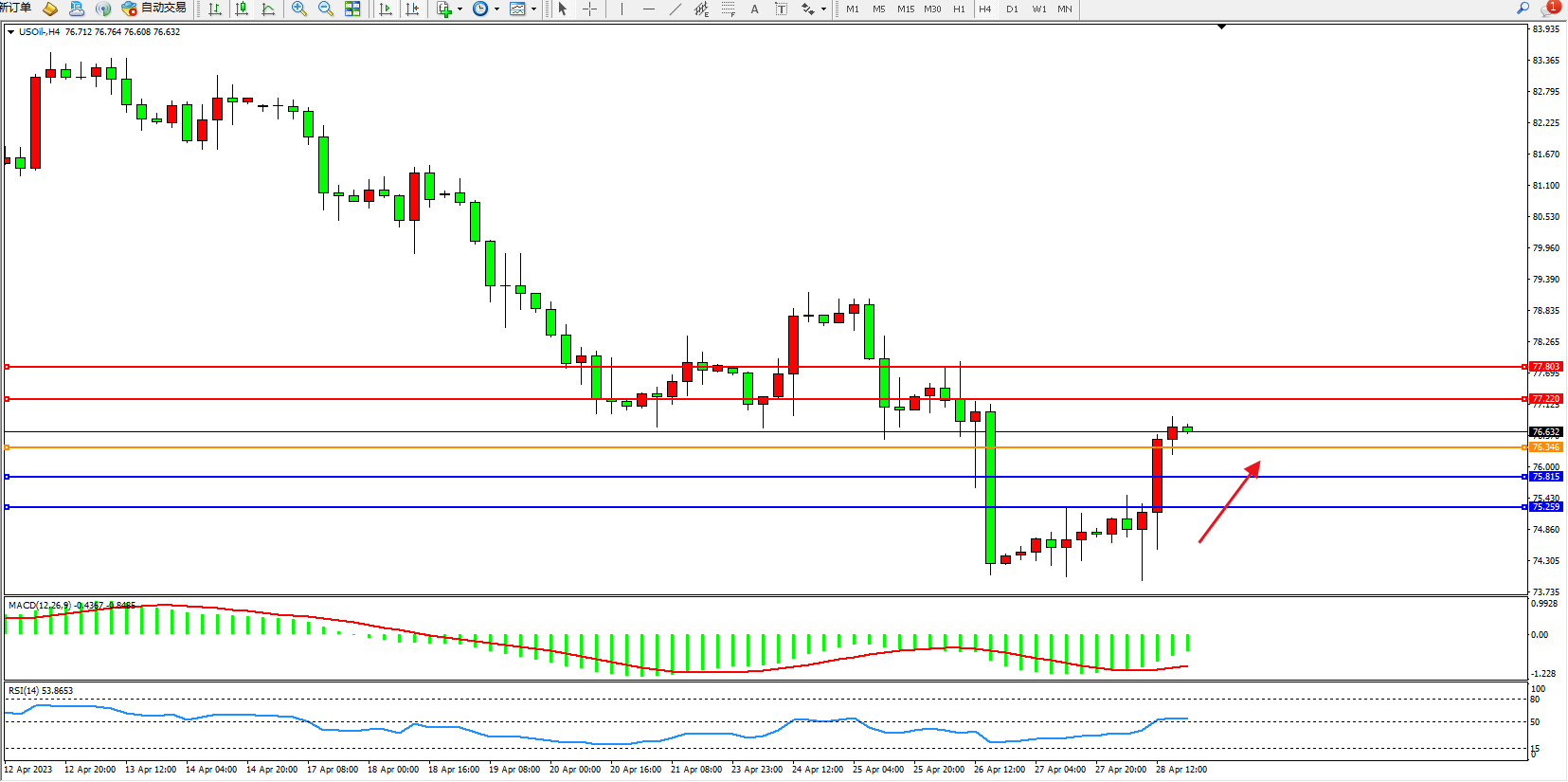Select the Horizontal Line drawing tool
This screenshot has width=1568, height=782.
[648, 9]
